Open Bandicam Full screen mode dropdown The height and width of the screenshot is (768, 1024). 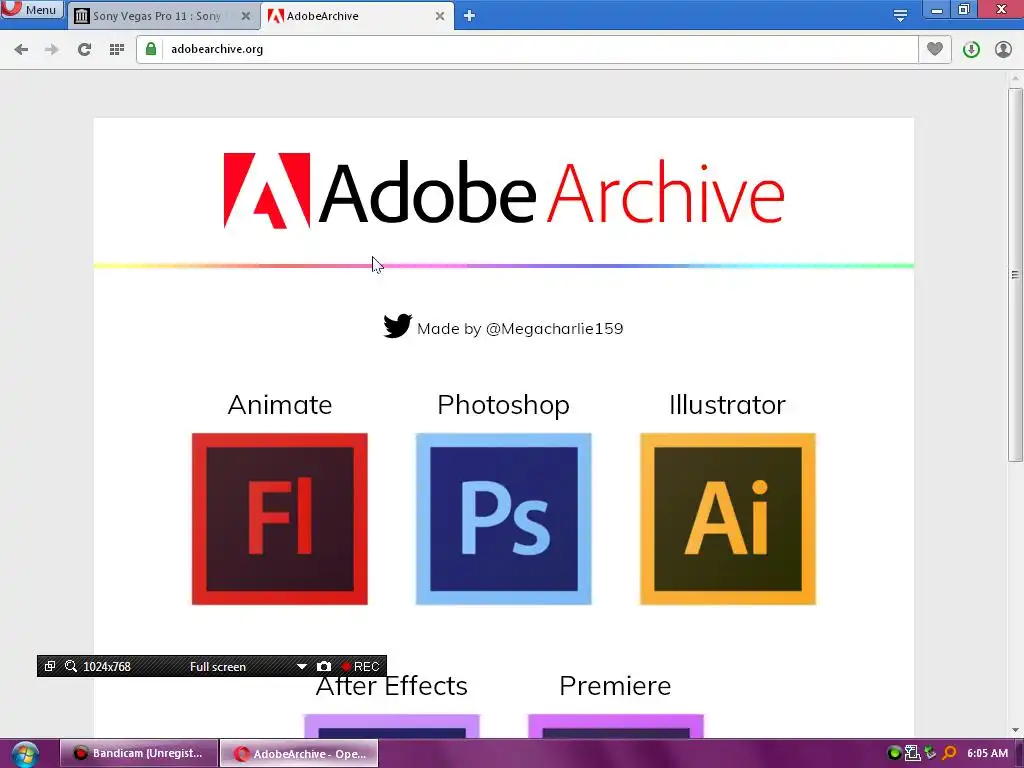(301, 666)
